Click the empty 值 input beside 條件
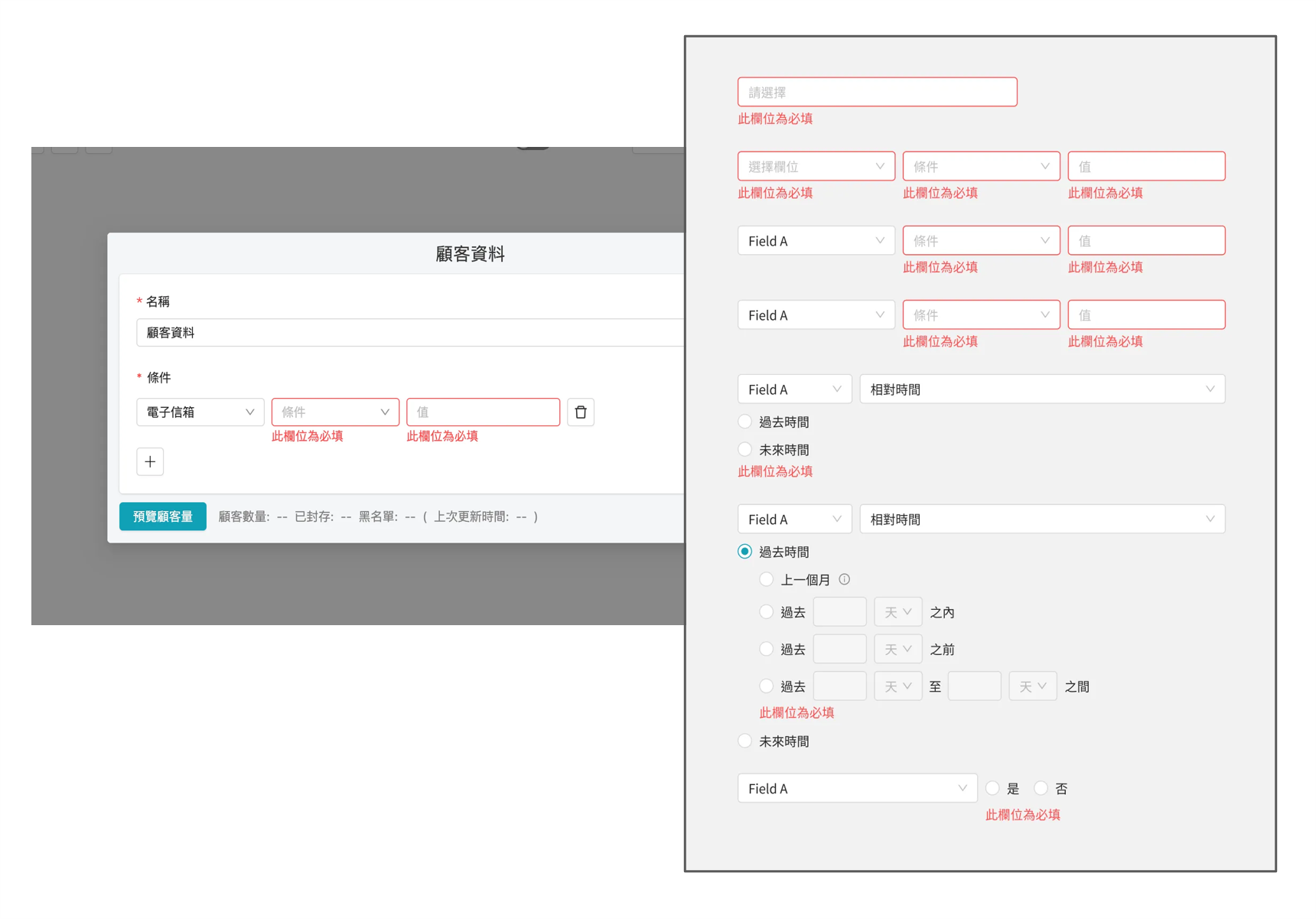This screenshot has height=919, width=1316. tap(483, 412)
